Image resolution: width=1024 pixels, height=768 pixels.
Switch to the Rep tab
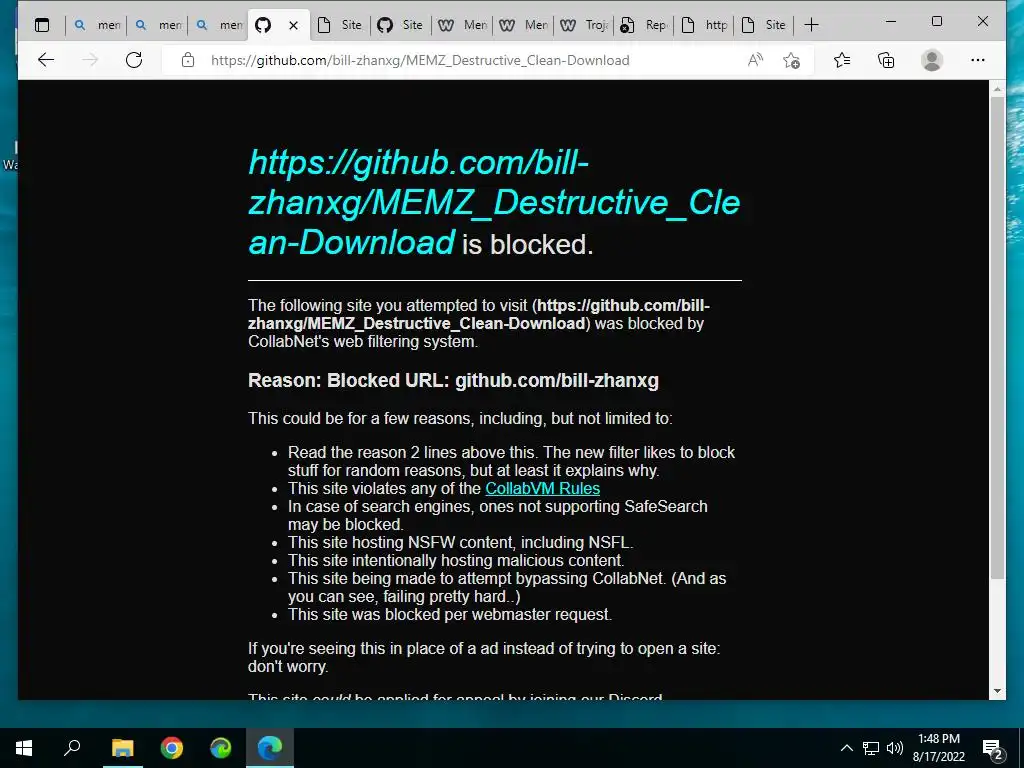point(645,25)
